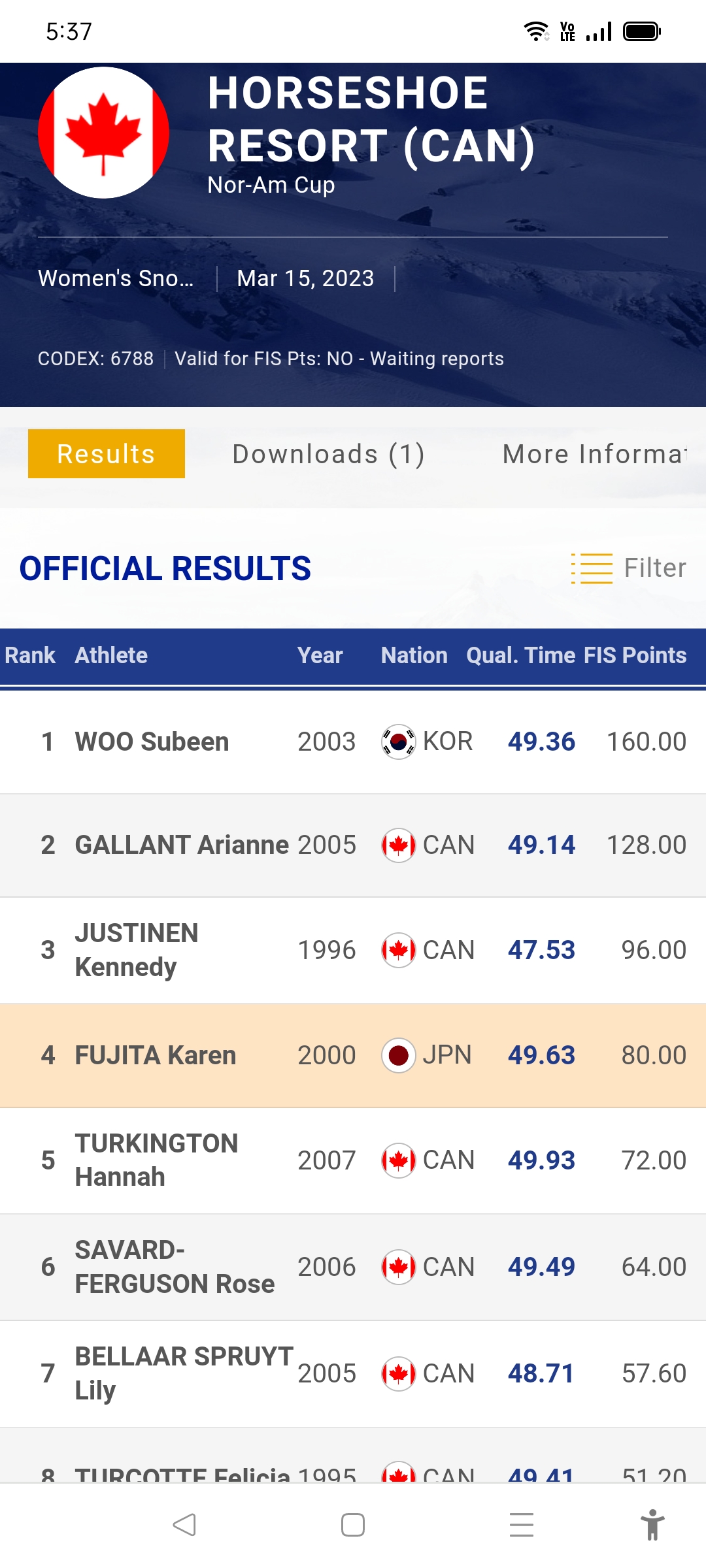The width and height of the screenshot is (706, 1568).
Task: Open the More Information tab
Action: click(x=595, y=454)
